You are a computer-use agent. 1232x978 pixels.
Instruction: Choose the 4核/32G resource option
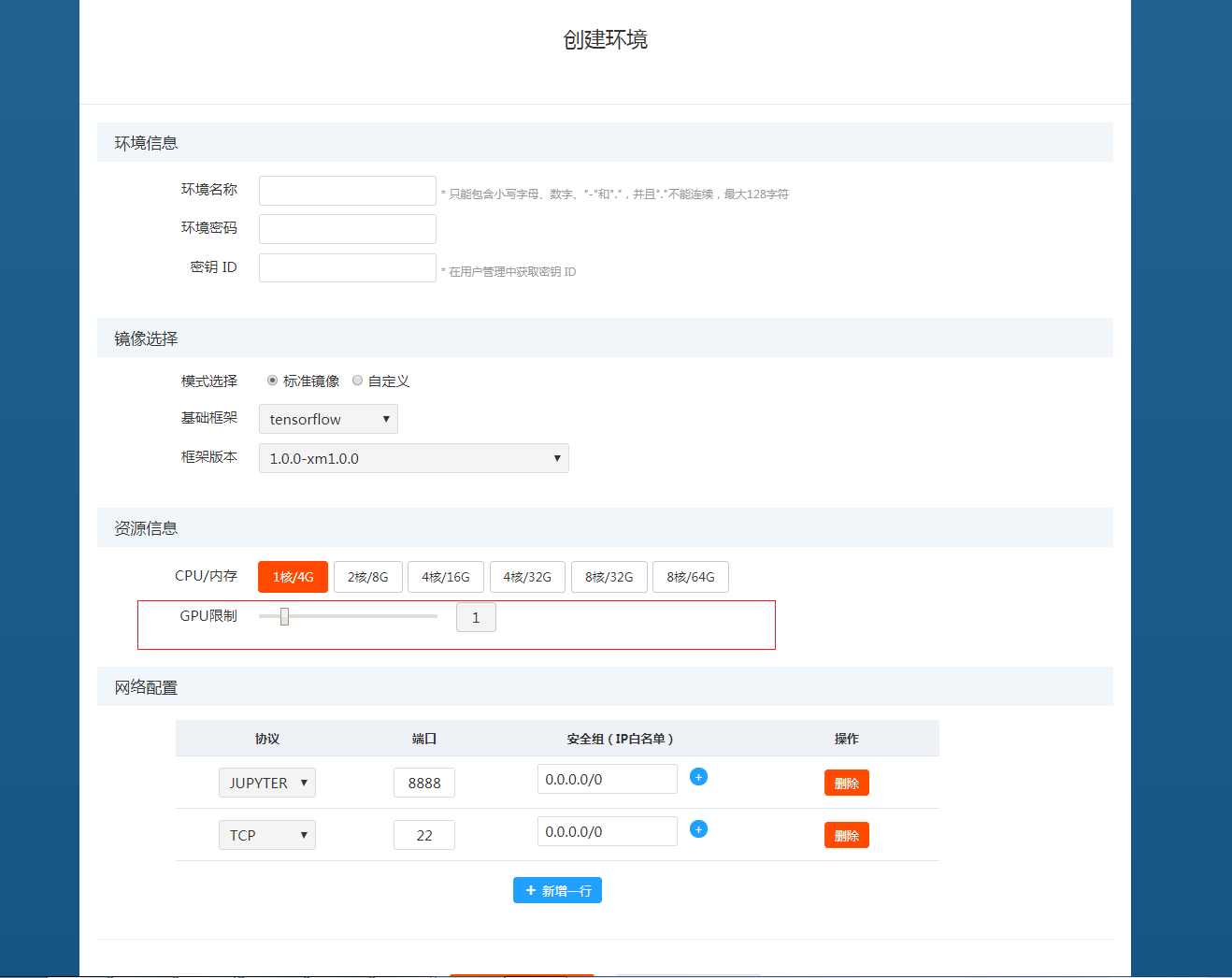pyautogui.click(x=527, y=577)
